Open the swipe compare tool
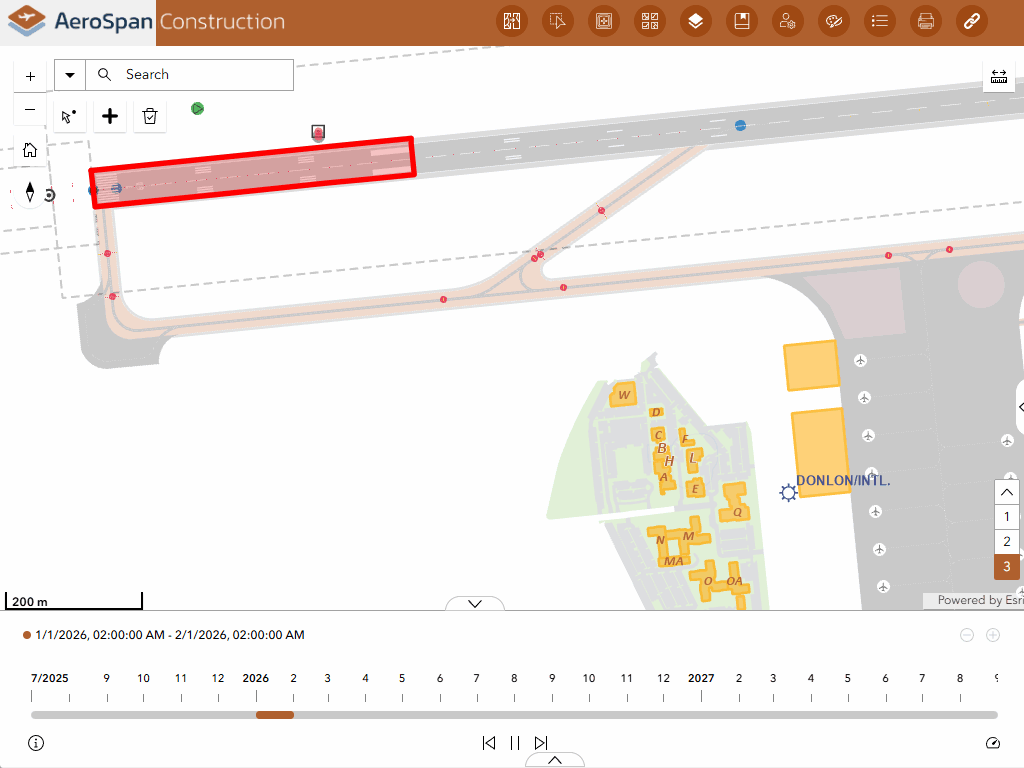1024x768 pixels. pyautogui.click(x=512, y=21)
